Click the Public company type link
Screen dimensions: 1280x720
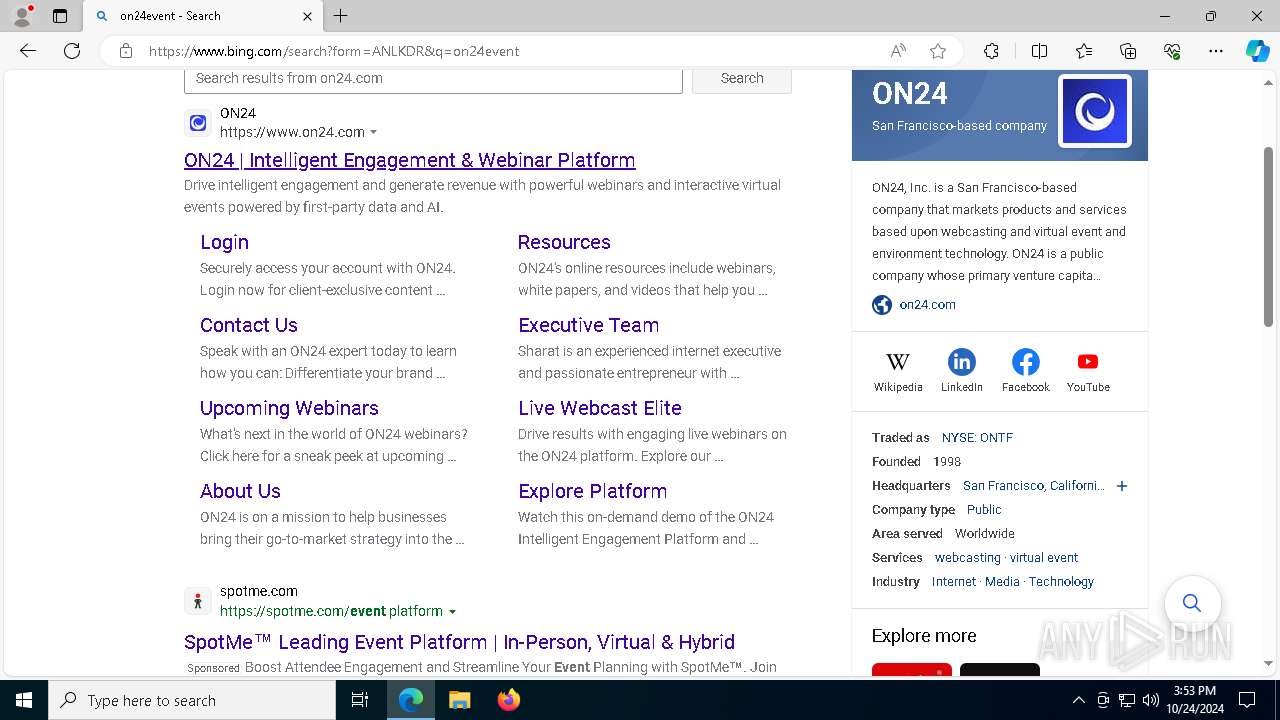pos(984,510)
